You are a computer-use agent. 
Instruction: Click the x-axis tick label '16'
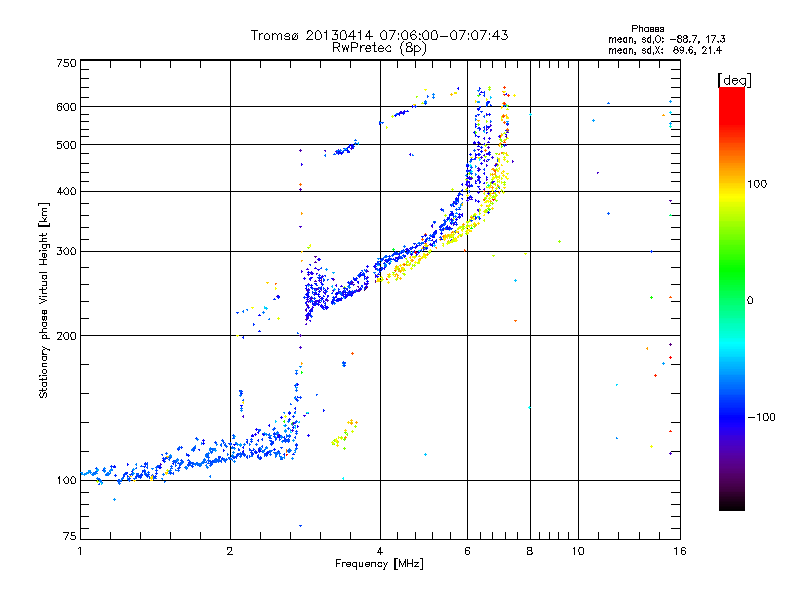coord(680,551)
